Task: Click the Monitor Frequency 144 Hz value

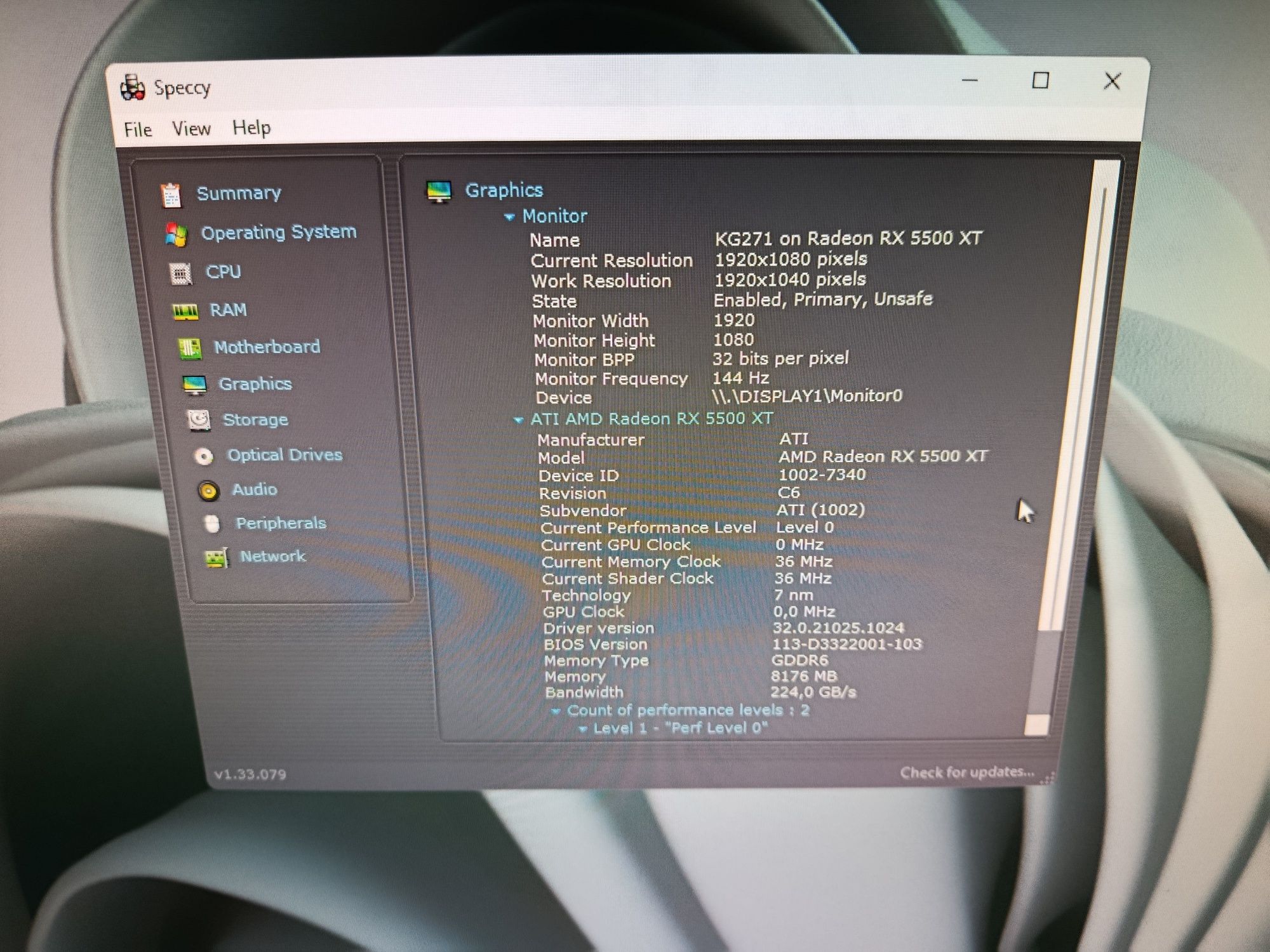Action: (740, 378)
